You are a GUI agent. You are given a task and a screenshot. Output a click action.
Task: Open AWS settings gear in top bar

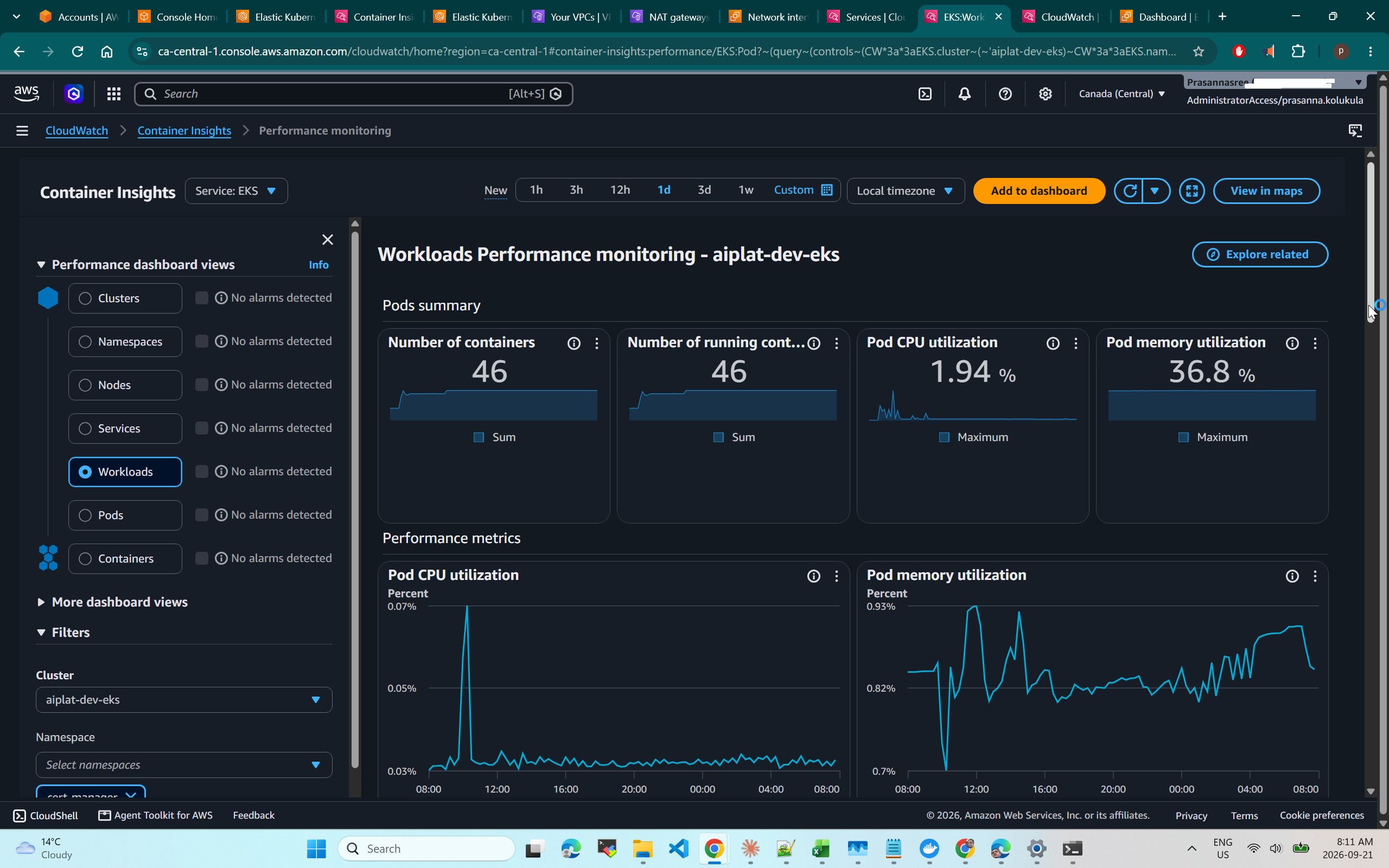click(1045, 93)
